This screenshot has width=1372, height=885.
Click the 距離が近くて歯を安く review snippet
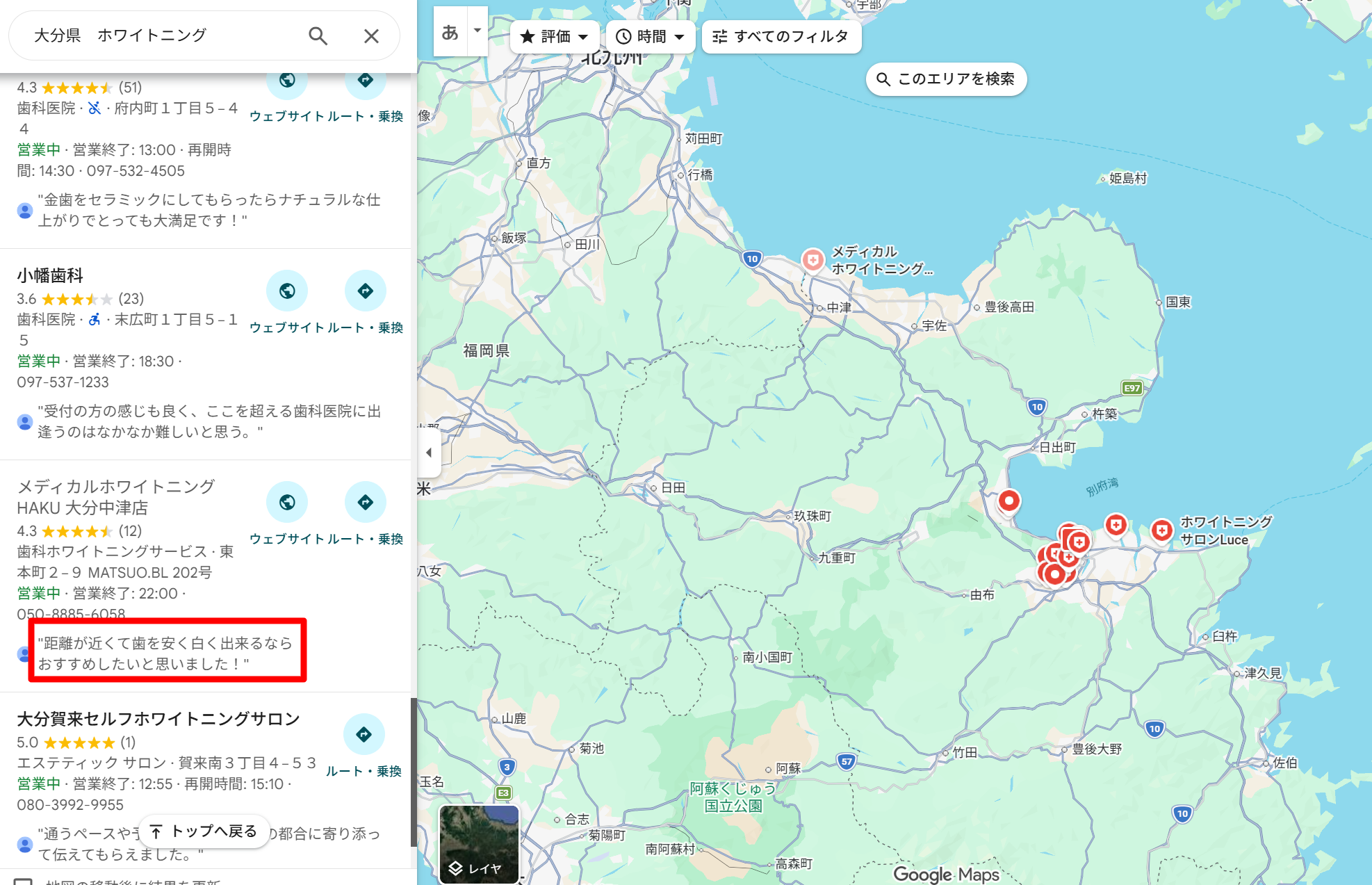(165, 653)
